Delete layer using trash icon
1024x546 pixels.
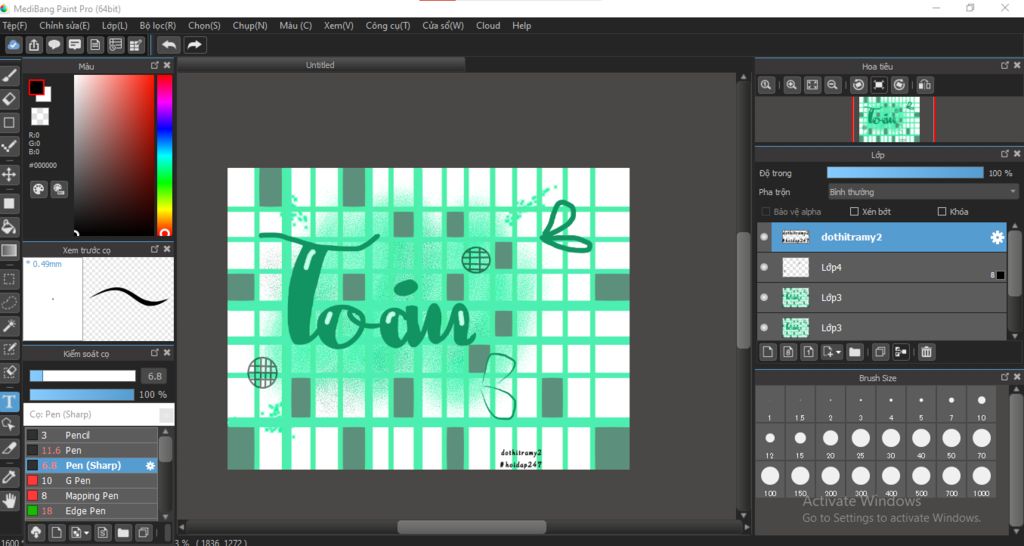pos(926,352)
